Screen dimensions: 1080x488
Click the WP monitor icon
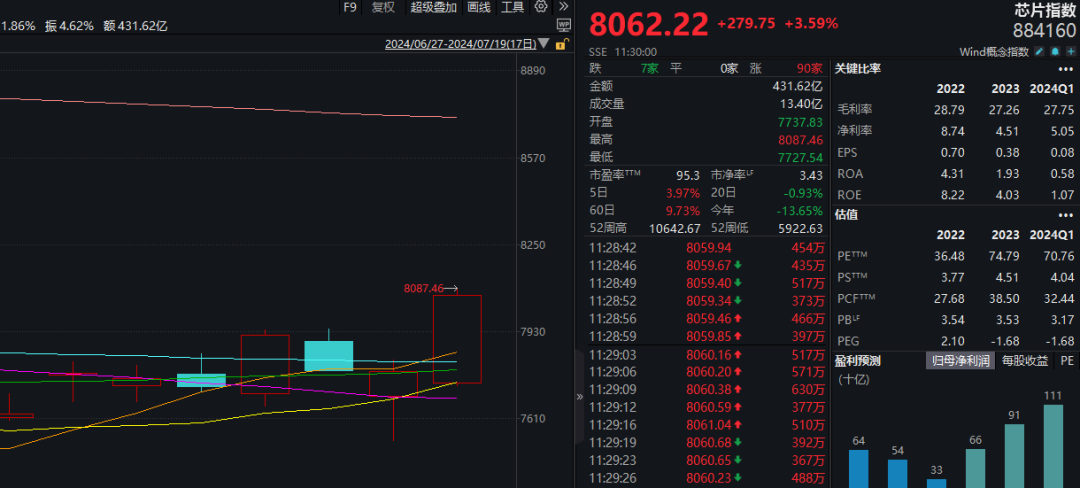pyautogui.click(x=563, y=26)
